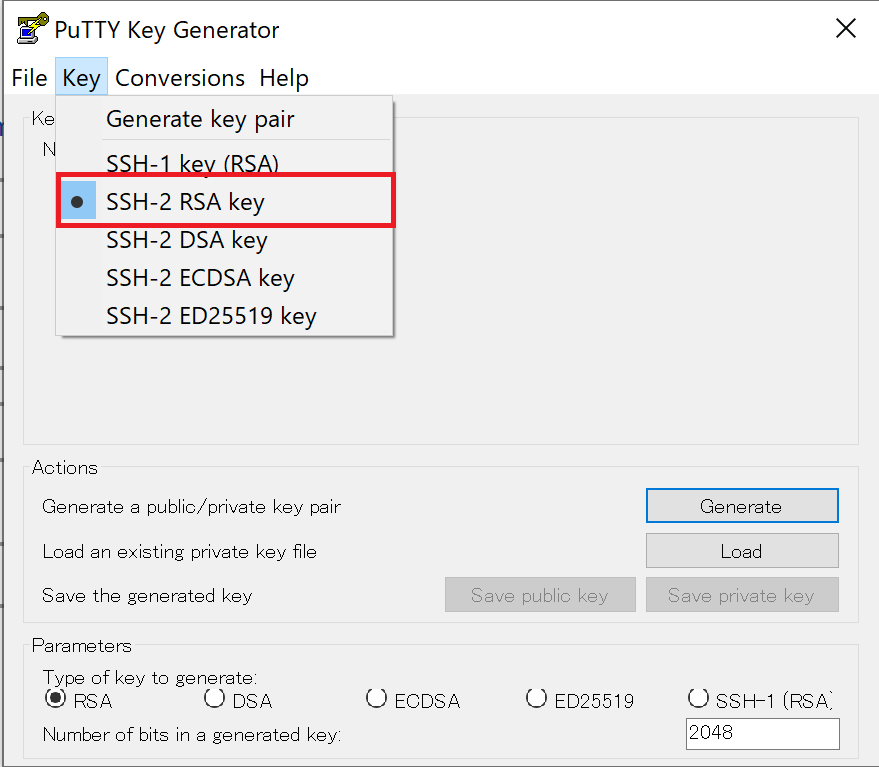Close the PuTTY Key Generator window
Viewport: 879px width, 767px height.
[845, 29]
